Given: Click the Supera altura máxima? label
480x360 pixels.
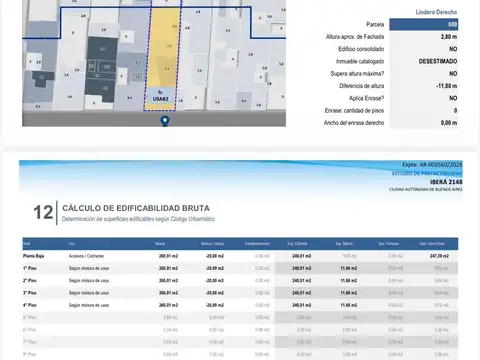Looking at the screenshot, I should 357,74.
